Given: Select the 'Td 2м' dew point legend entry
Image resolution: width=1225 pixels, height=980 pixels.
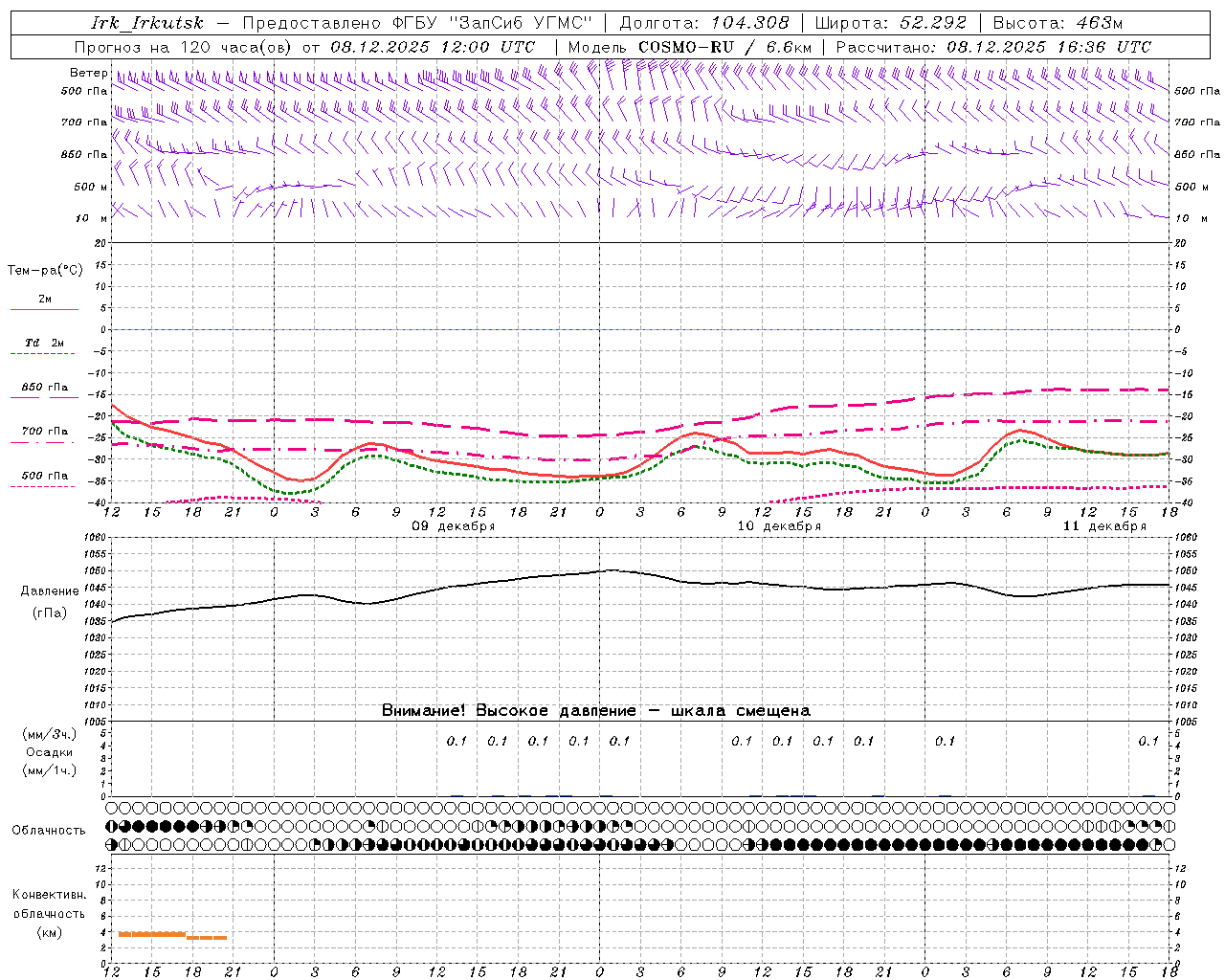Looking at the screenshot, I should tap(44, 343).
